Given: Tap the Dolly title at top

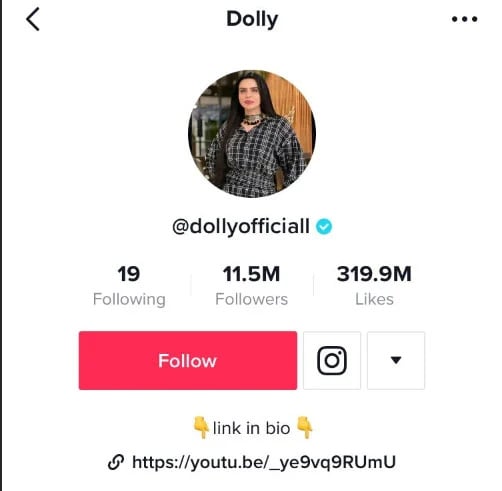Looking at the screenshot, I should 252,19.
